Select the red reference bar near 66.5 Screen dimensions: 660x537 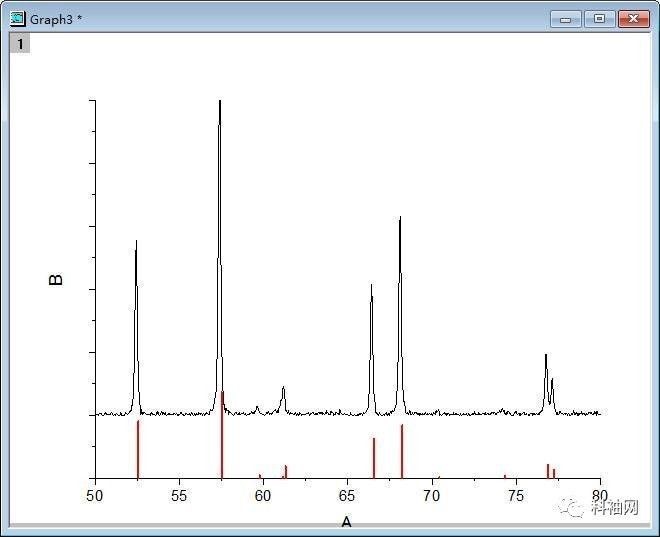(374, 458)
